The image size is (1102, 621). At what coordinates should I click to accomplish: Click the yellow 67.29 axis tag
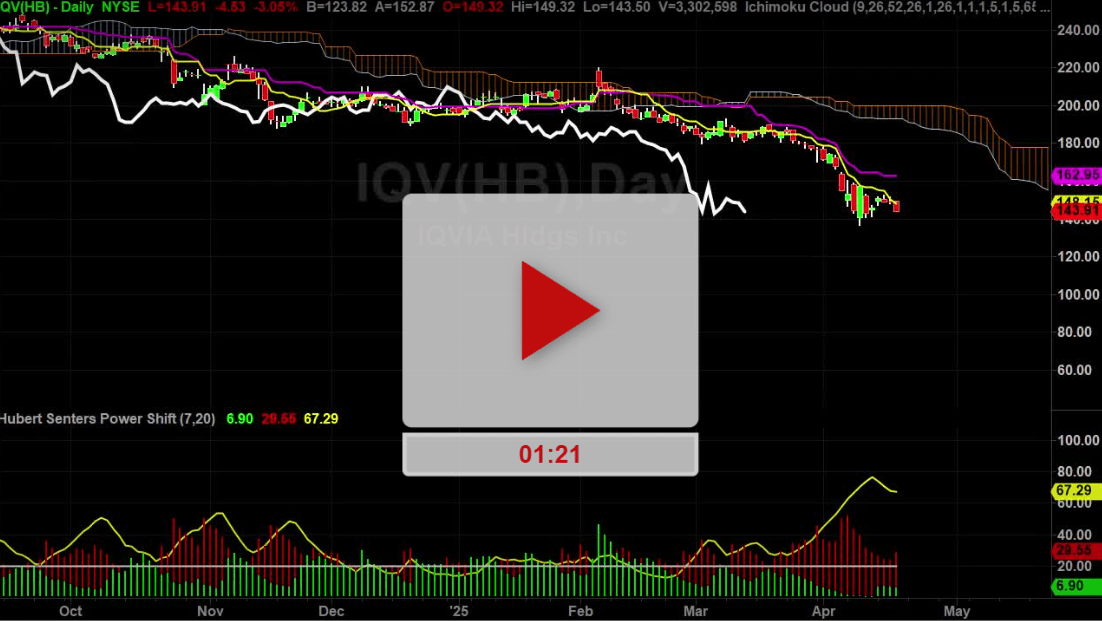pyautogui.click(x=1076, y=490)
